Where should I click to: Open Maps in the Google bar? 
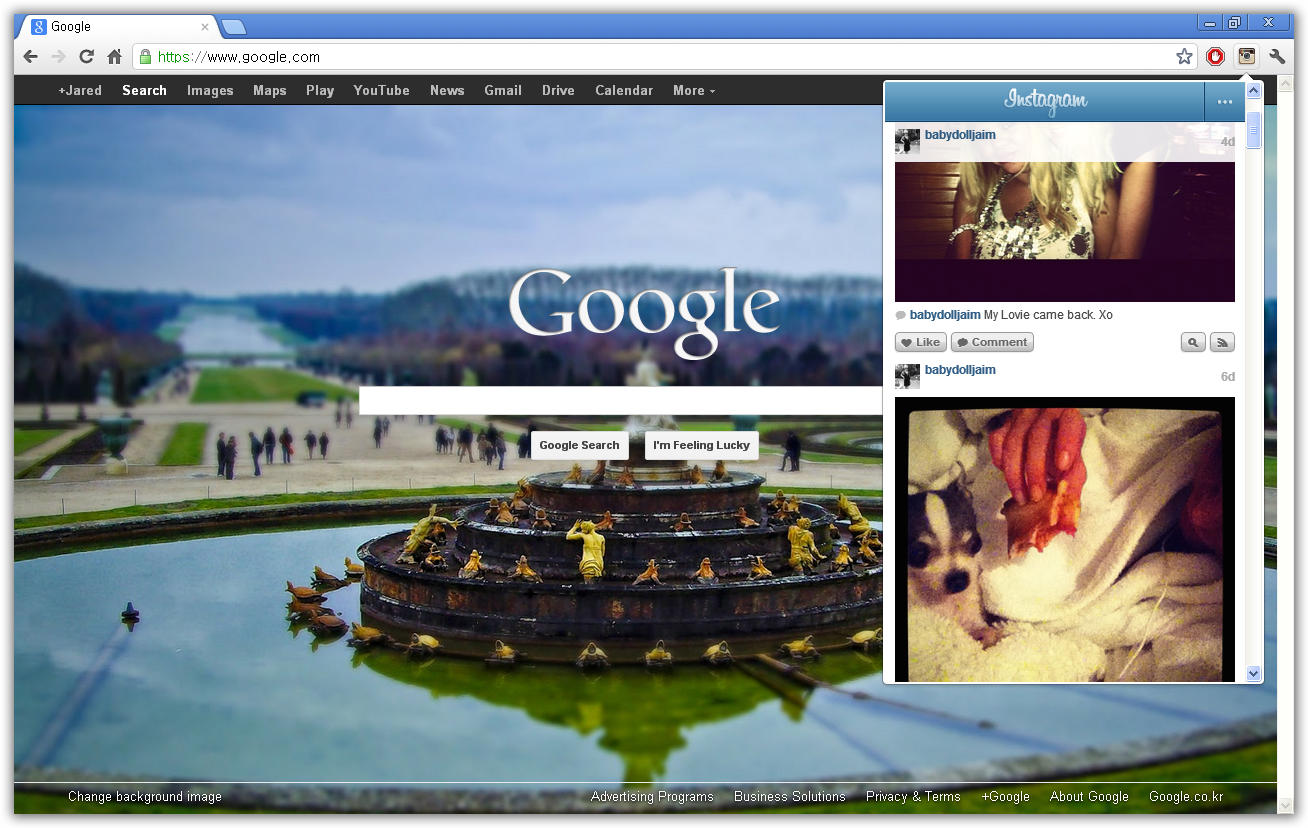pyautogui.click(x=270, y=90)
